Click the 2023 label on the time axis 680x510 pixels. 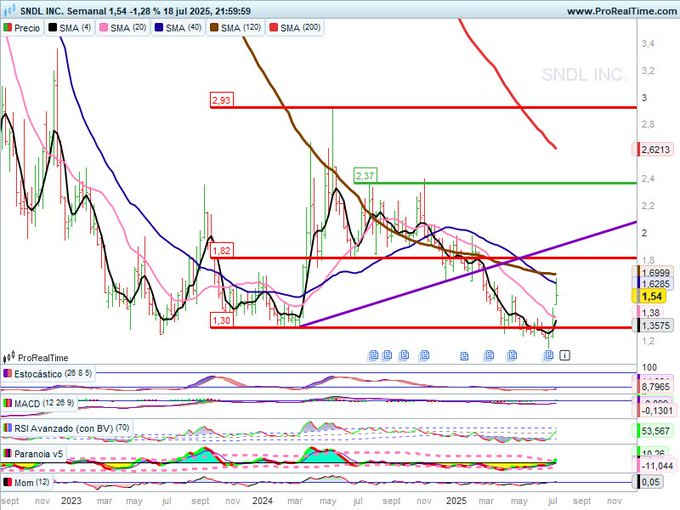[71, 500]
